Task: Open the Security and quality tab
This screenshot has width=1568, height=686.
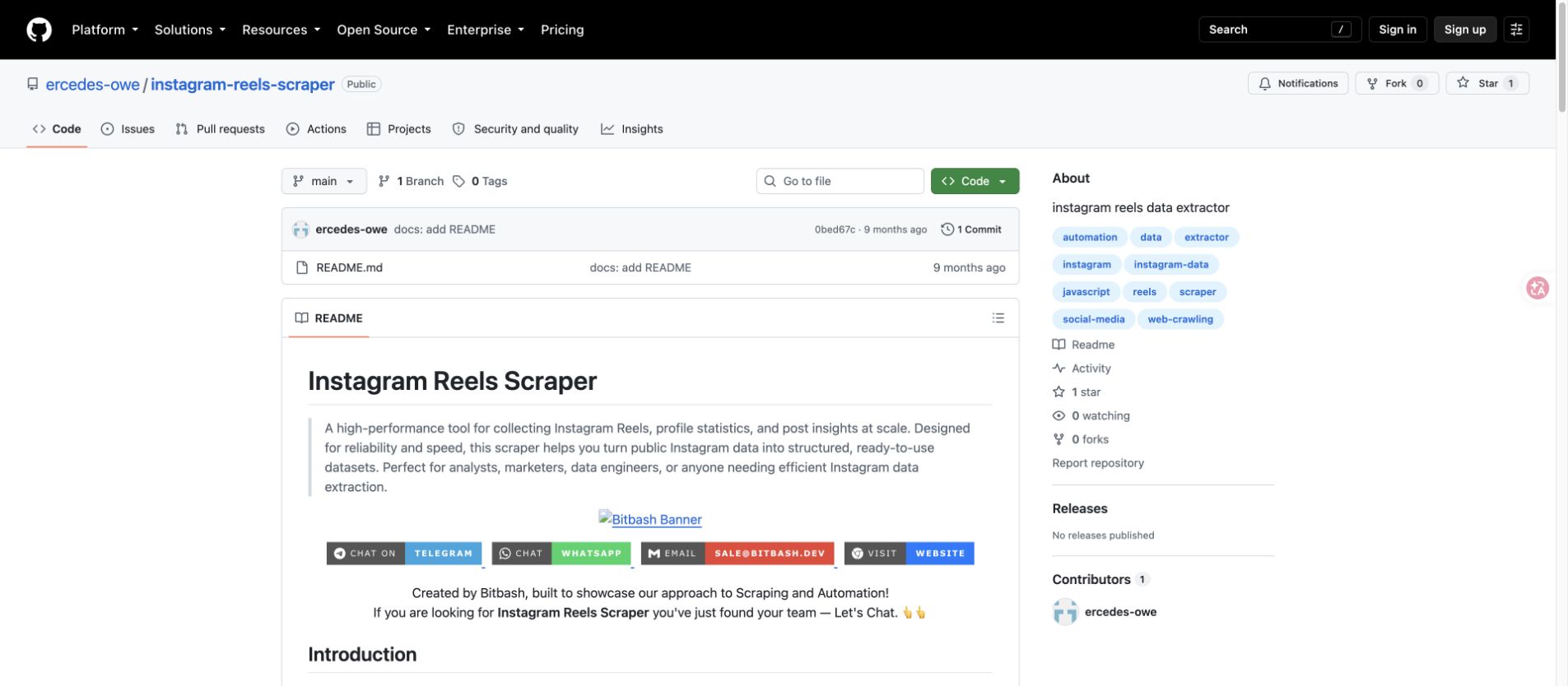Action: (515, 129)
